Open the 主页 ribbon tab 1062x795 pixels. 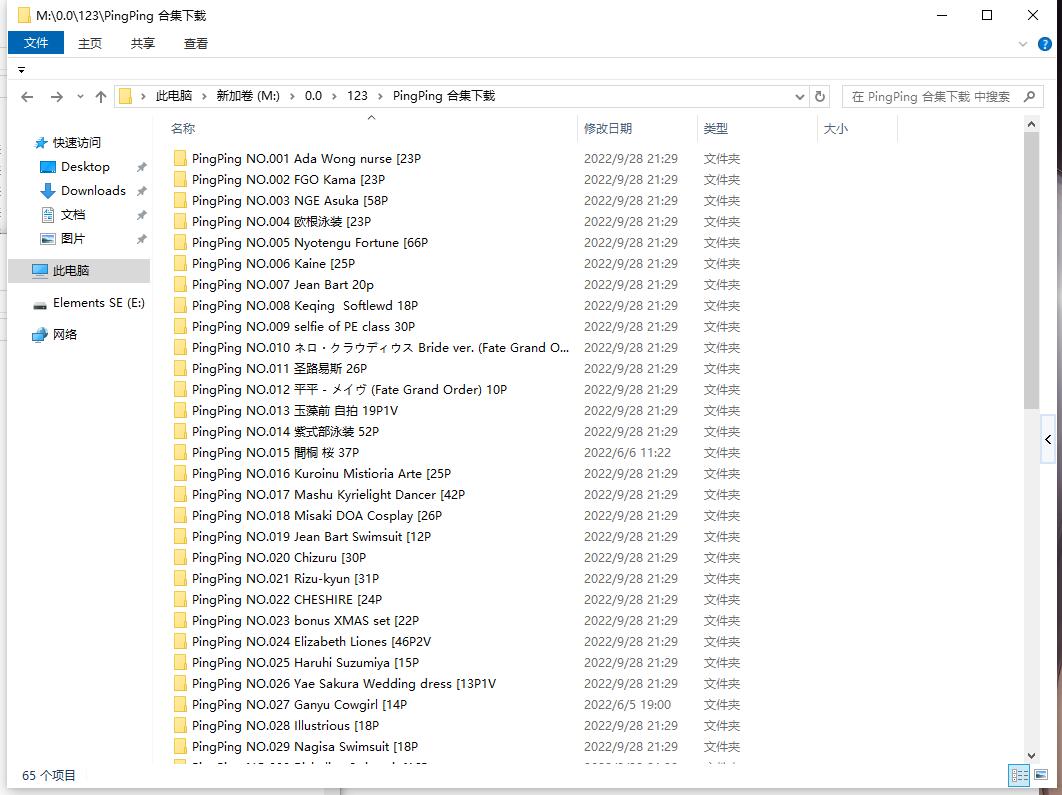(89, 43)
